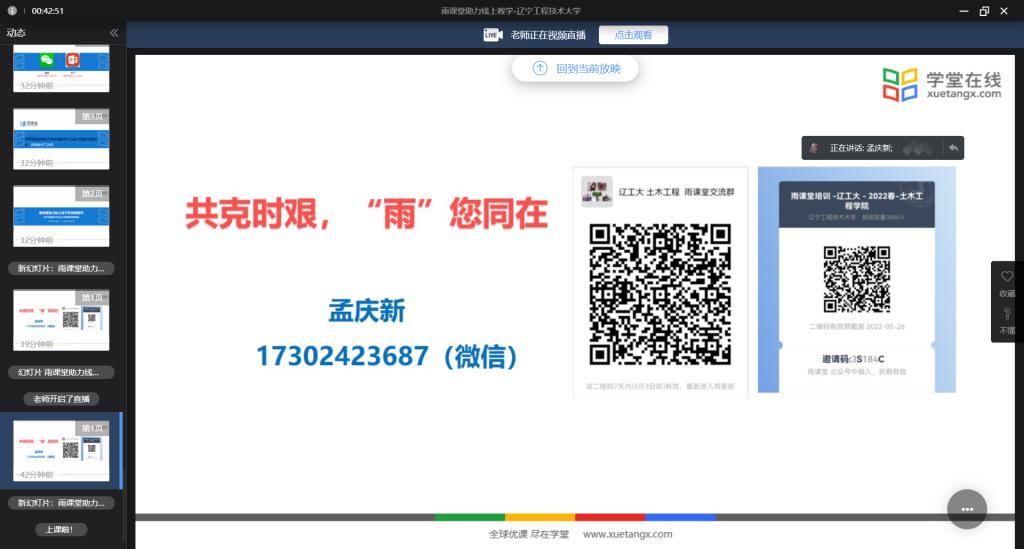Click the up-arrow icon in 回到当前放映
Image resolution: width=1024 pixels, height=549 pixels.
coord(540,69)
